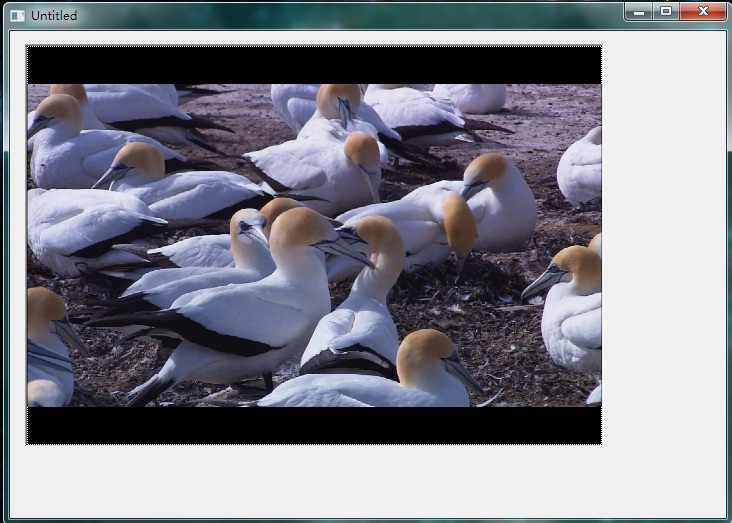Click the top black letterbox bar
Viewport: 732px width, 523px height.
[x=314, y=64]
